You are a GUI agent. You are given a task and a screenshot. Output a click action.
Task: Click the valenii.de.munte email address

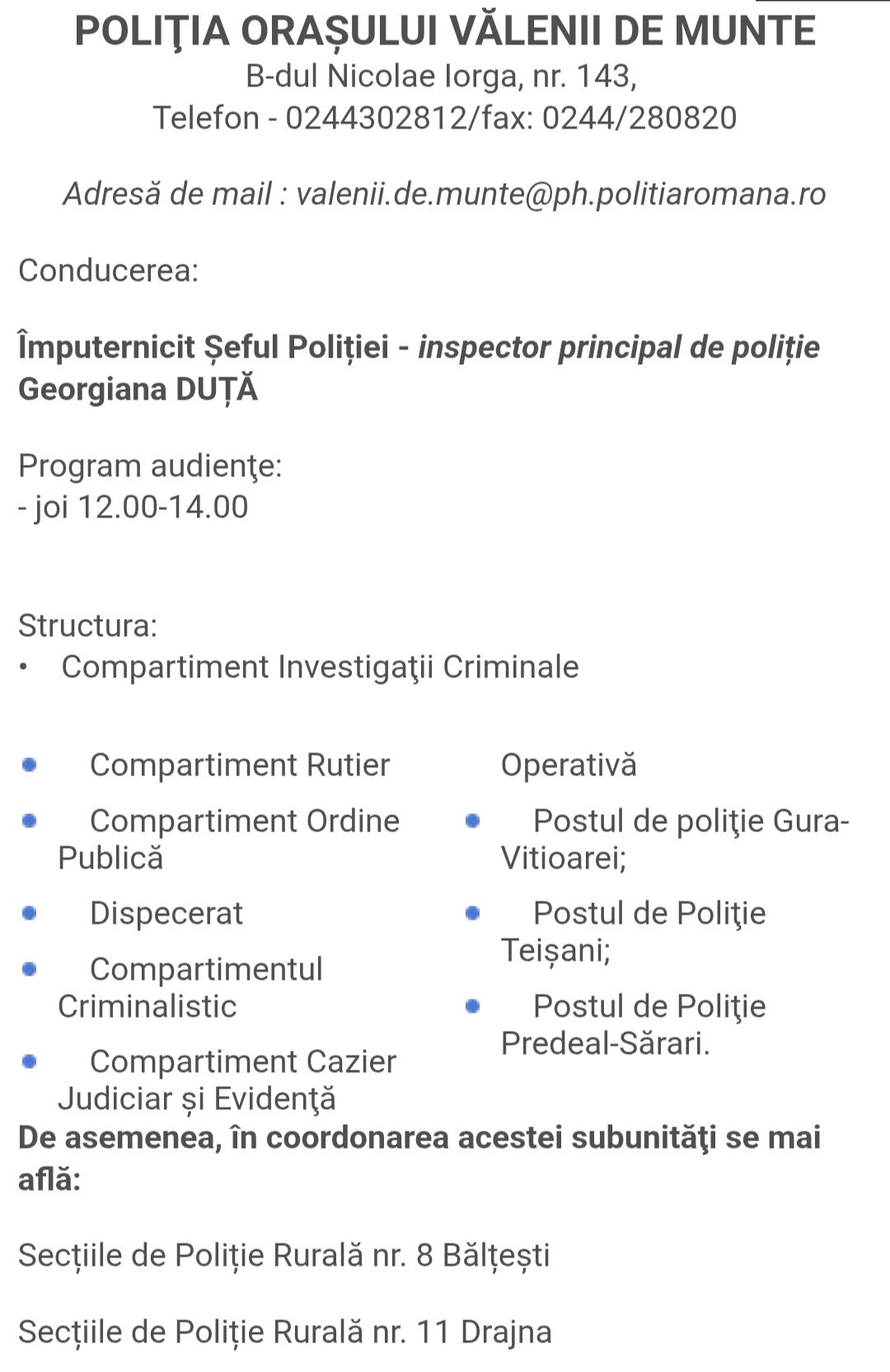tap(560, 194)
